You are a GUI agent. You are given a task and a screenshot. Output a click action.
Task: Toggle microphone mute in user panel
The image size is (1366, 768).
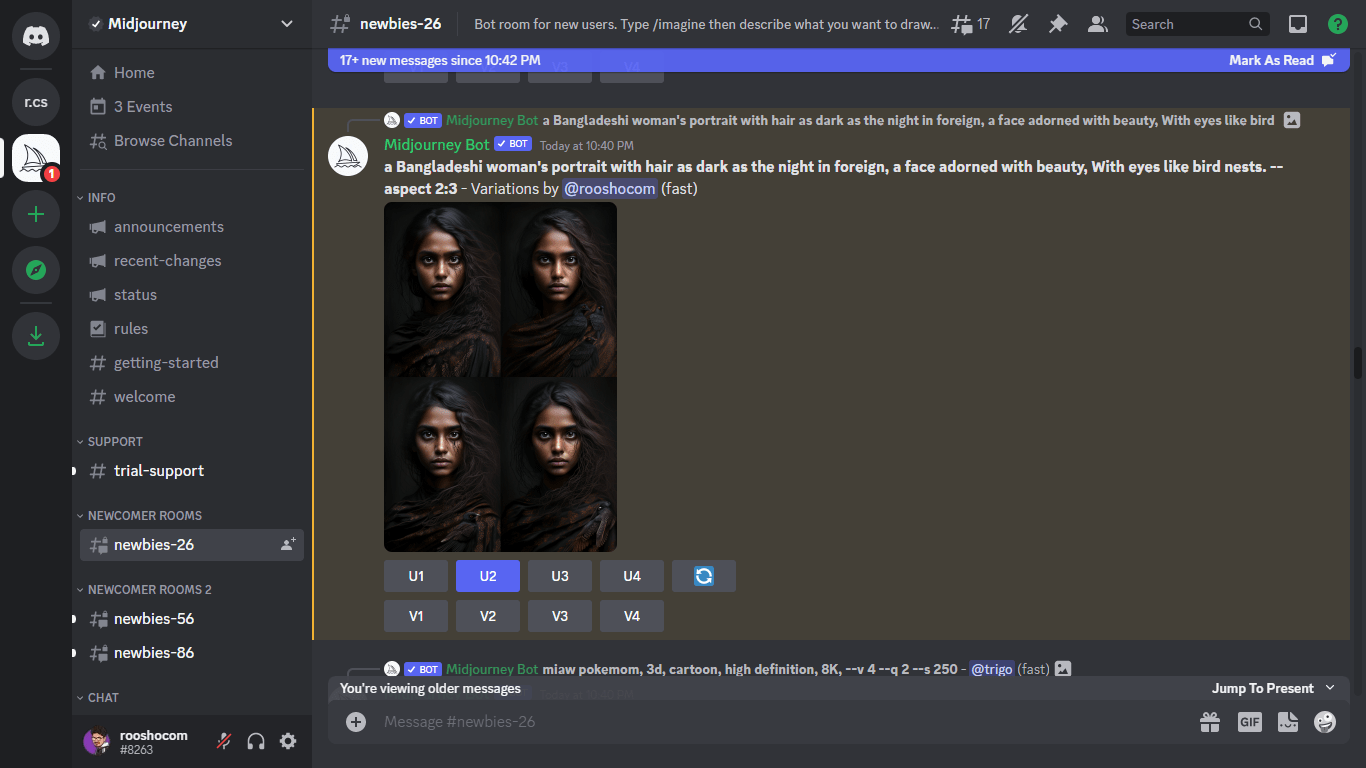[x=225, y=741]
